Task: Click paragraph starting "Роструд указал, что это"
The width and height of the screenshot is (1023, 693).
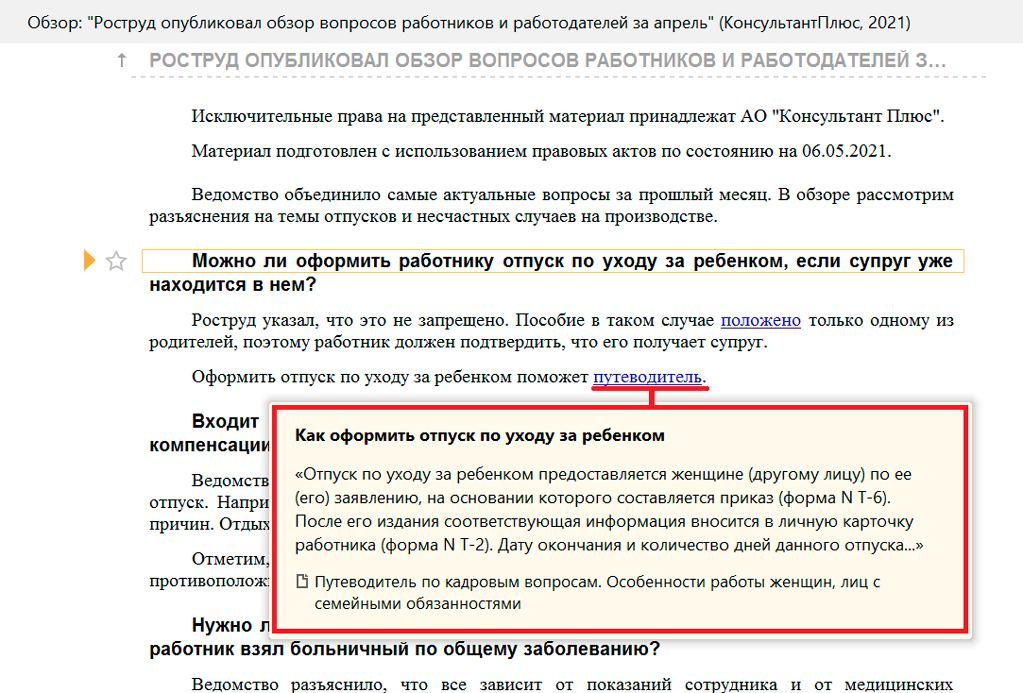Action: (x=551, y=331)
